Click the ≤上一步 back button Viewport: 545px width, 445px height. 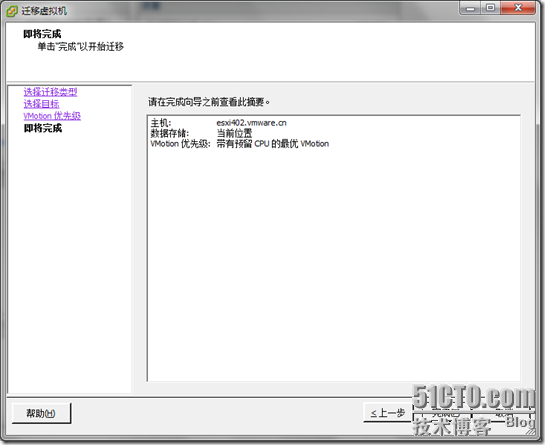388,413
